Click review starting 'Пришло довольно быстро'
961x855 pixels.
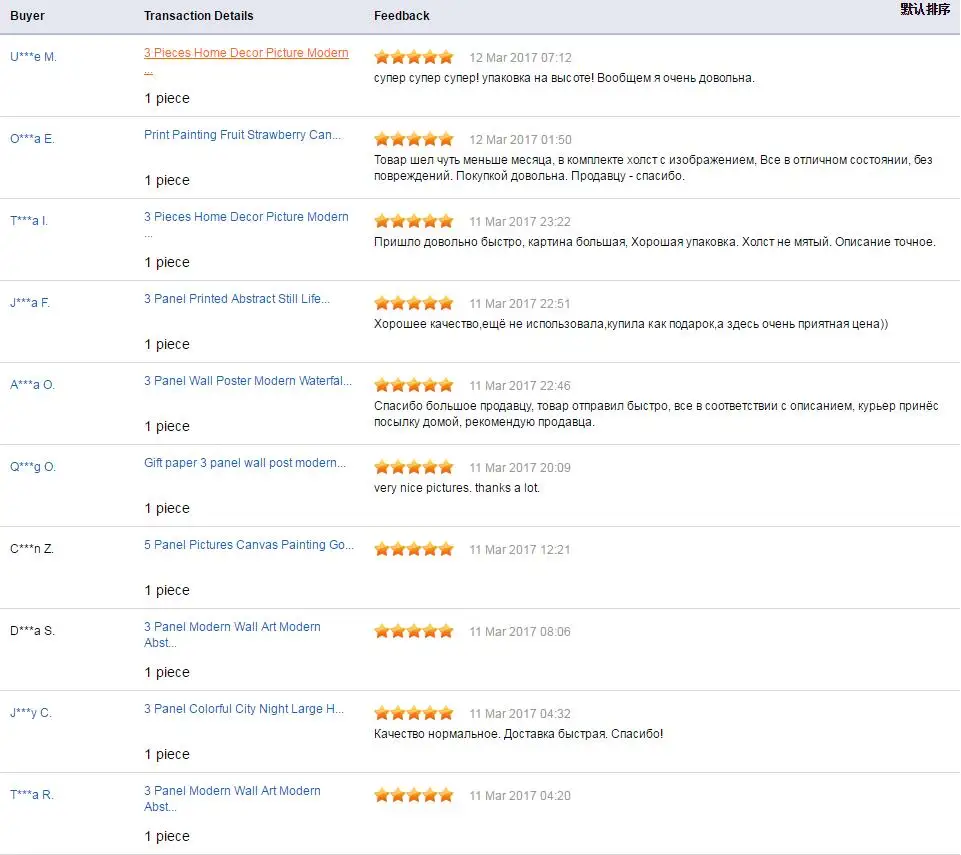pos(655,241)
